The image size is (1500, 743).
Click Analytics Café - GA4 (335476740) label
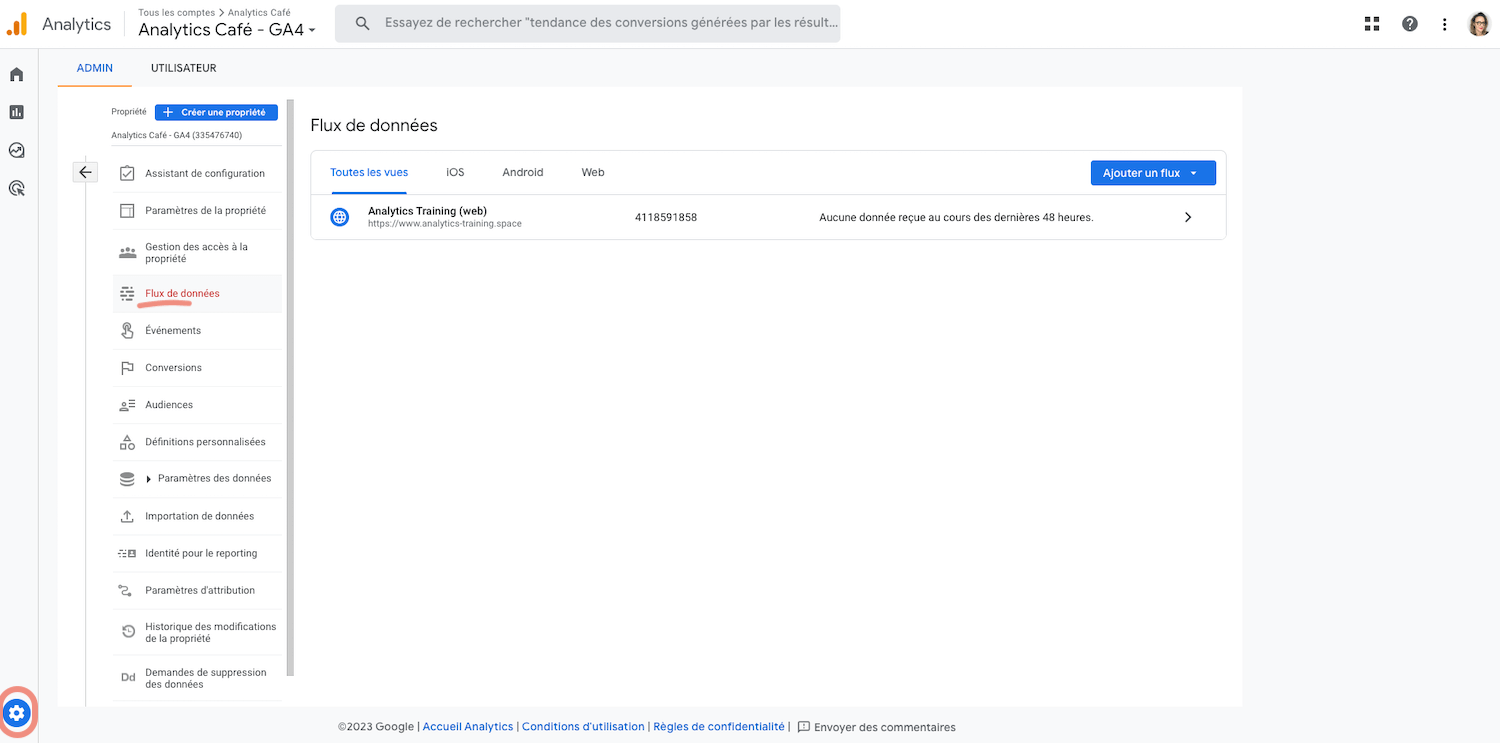pyautogui.click(x=177, y=135)
